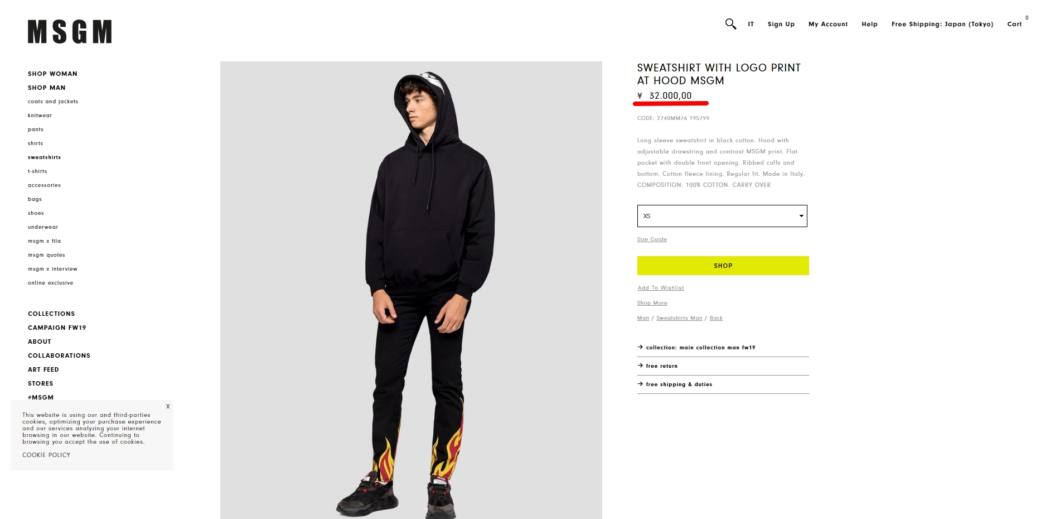Go to MSGM logo homepage
Viewport: 1060px width, 519px height.
(x=70, y=32)
